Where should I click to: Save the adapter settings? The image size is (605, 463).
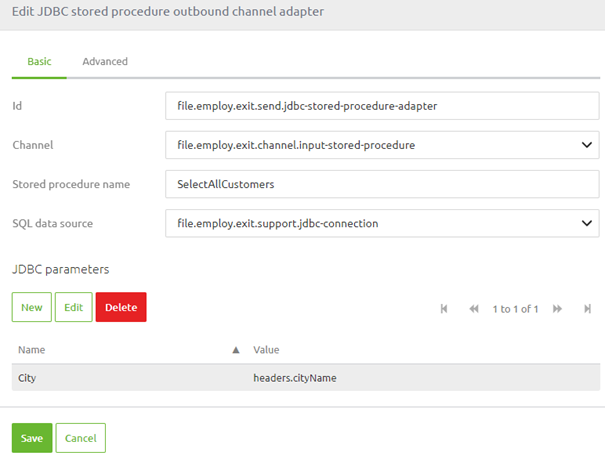tap(32, 438)
